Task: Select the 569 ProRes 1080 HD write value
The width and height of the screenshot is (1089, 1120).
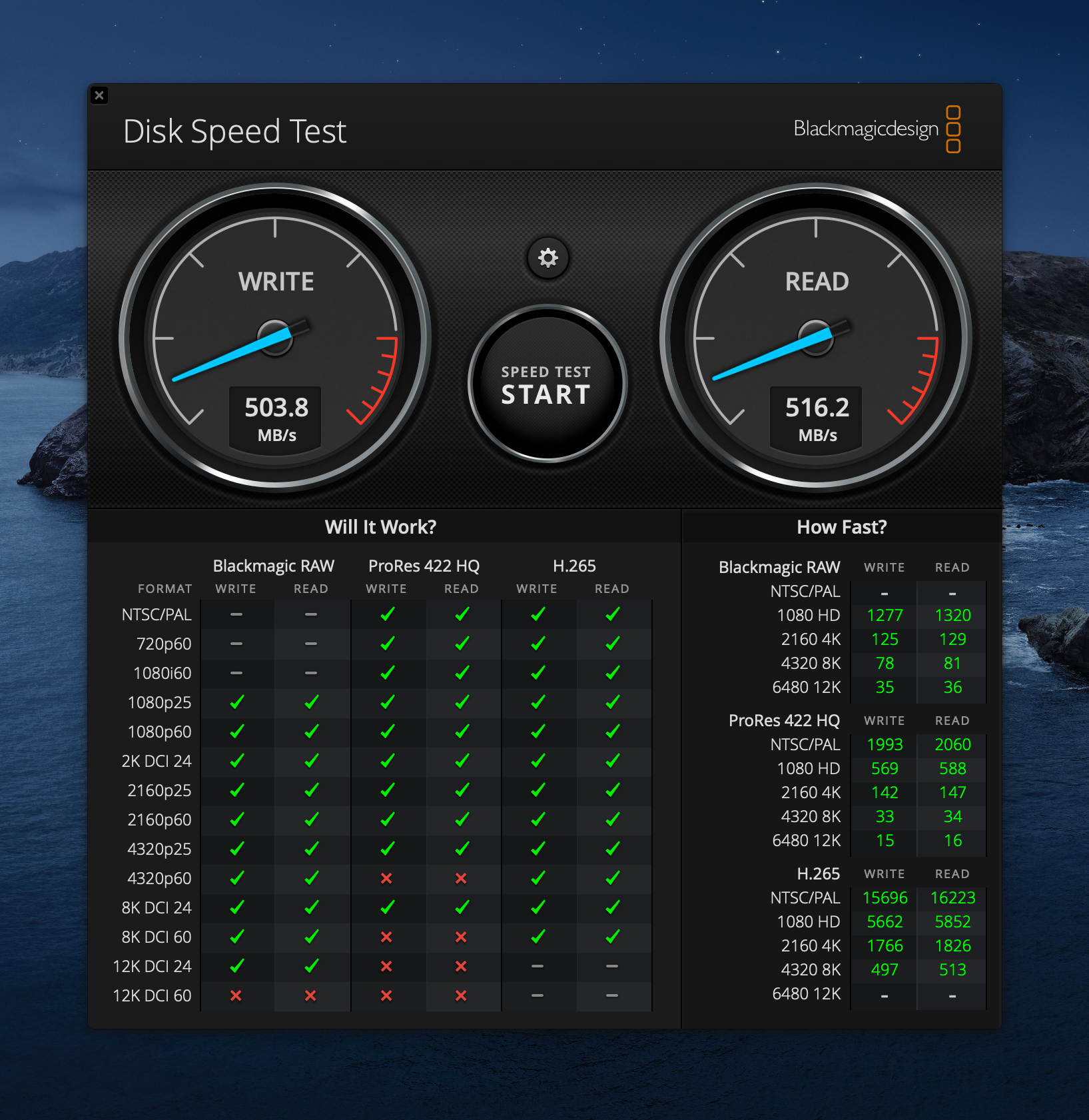Action: pyautogui.click(x=885, y=768)
